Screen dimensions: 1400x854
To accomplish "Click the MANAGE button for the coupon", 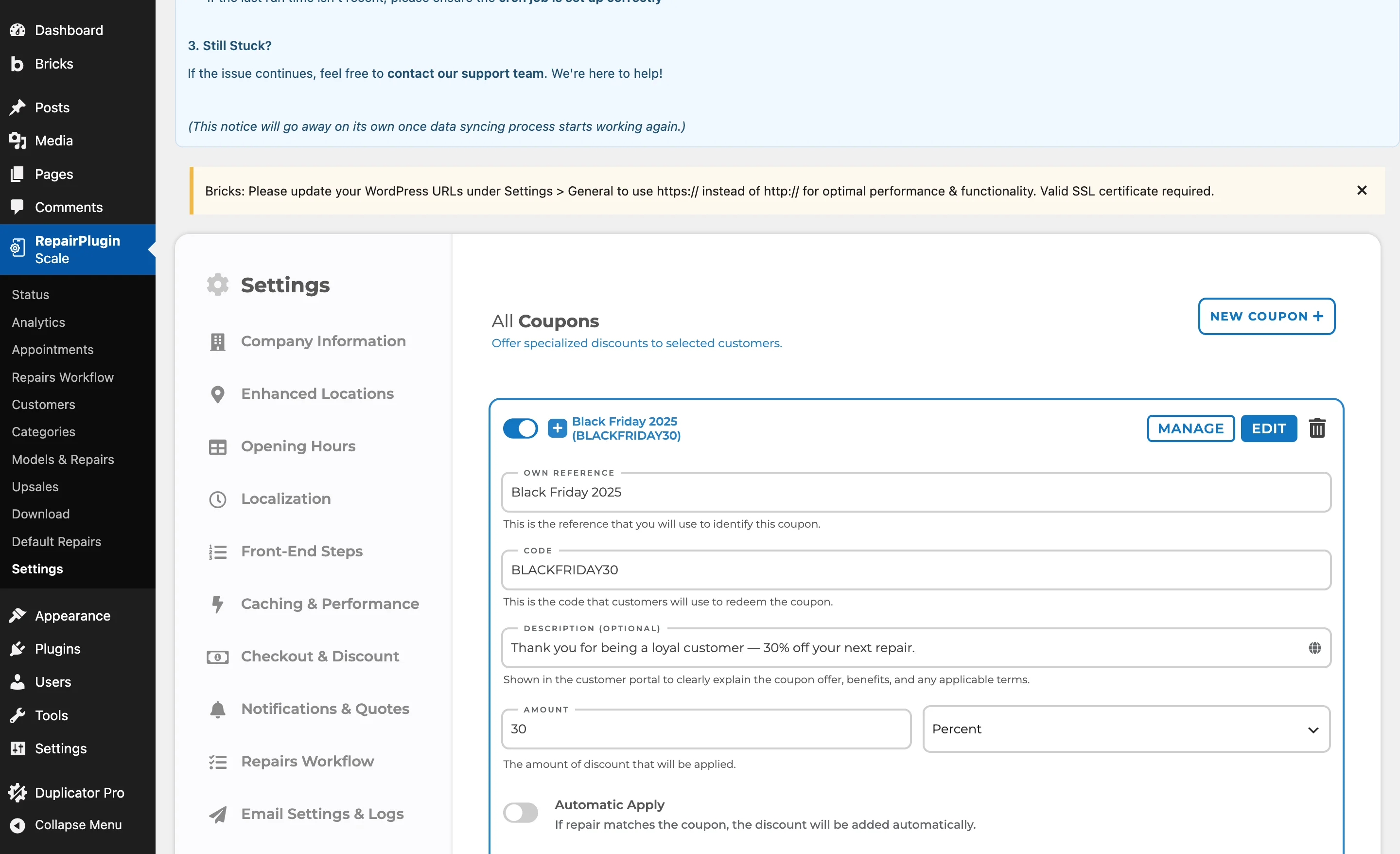I will pos(1190,428).
